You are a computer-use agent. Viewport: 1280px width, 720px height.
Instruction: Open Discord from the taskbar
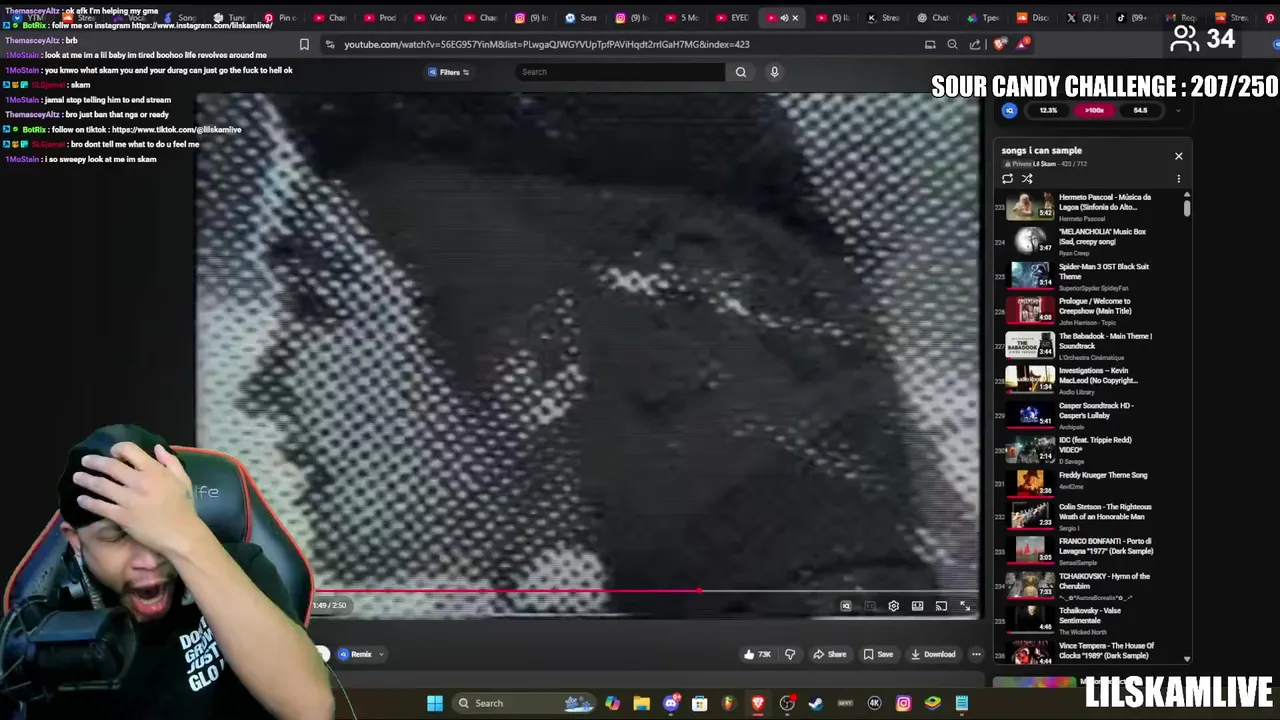click(671, 703)
